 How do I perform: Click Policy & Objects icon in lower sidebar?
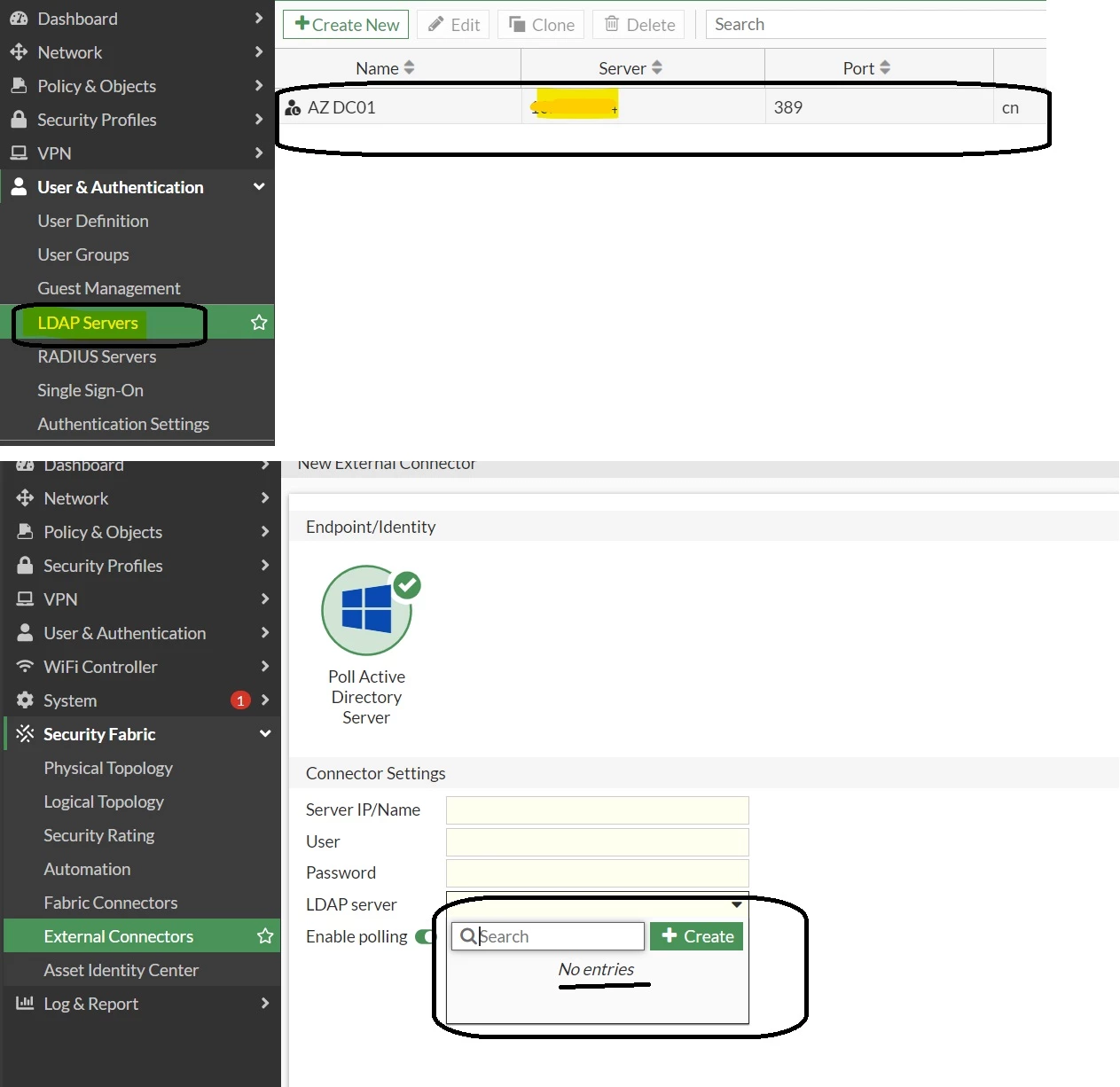(25, 532)
